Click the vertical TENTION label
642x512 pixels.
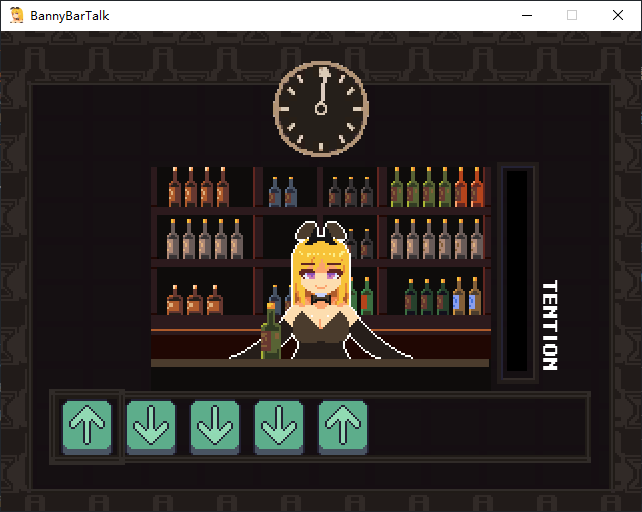549,325
